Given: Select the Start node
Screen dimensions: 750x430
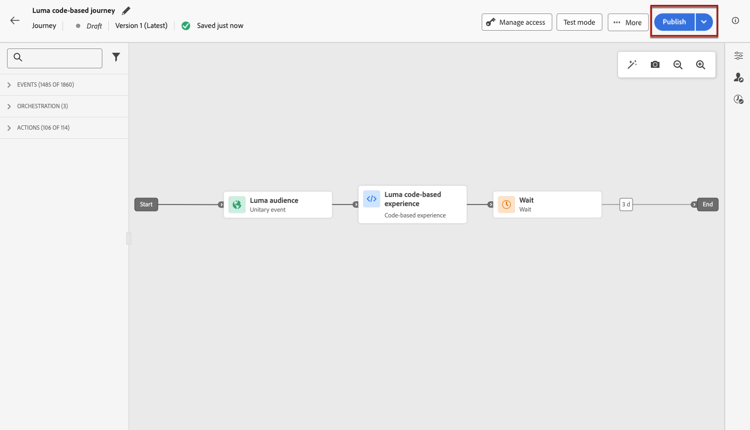Looking at the screenshot, I should (146, 204).
